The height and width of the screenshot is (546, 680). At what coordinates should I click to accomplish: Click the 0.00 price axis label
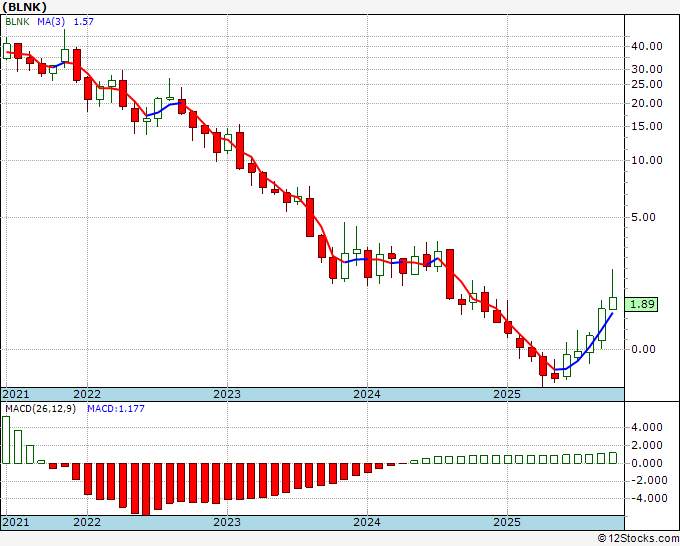(643, 349)
